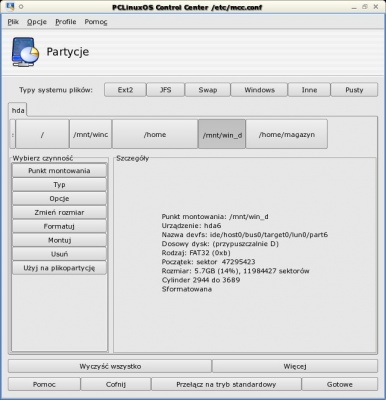Select the /mnt/win_d partition block

click(222, 134)
